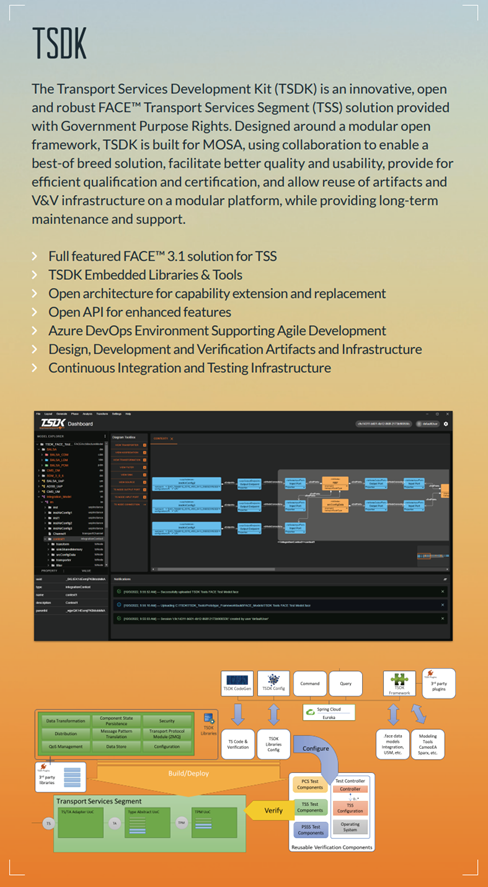Dismiss the 'Successfully uploaded' notification
488x887 pixels.
tap(441, 591)
